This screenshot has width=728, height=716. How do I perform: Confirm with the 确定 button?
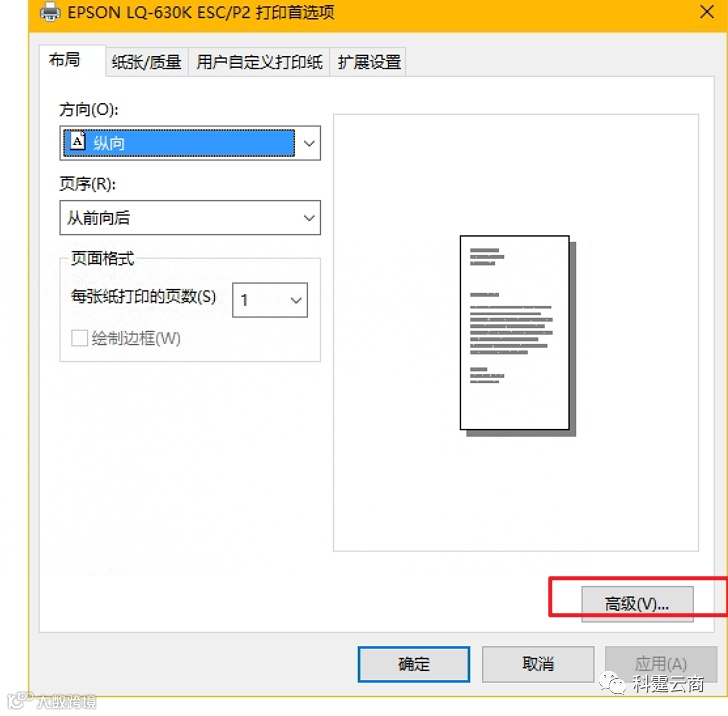pyautogui.click(x=414, y=664)
